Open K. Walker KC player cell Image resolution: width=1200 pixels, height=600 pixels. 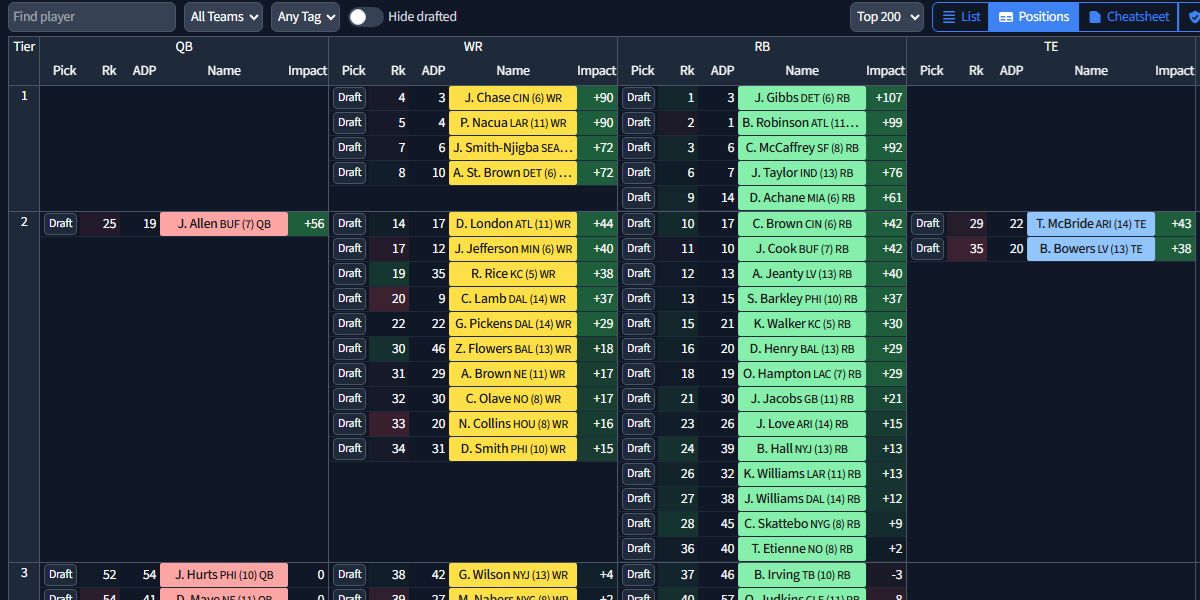pyautogui.click(x=802, y=324)
